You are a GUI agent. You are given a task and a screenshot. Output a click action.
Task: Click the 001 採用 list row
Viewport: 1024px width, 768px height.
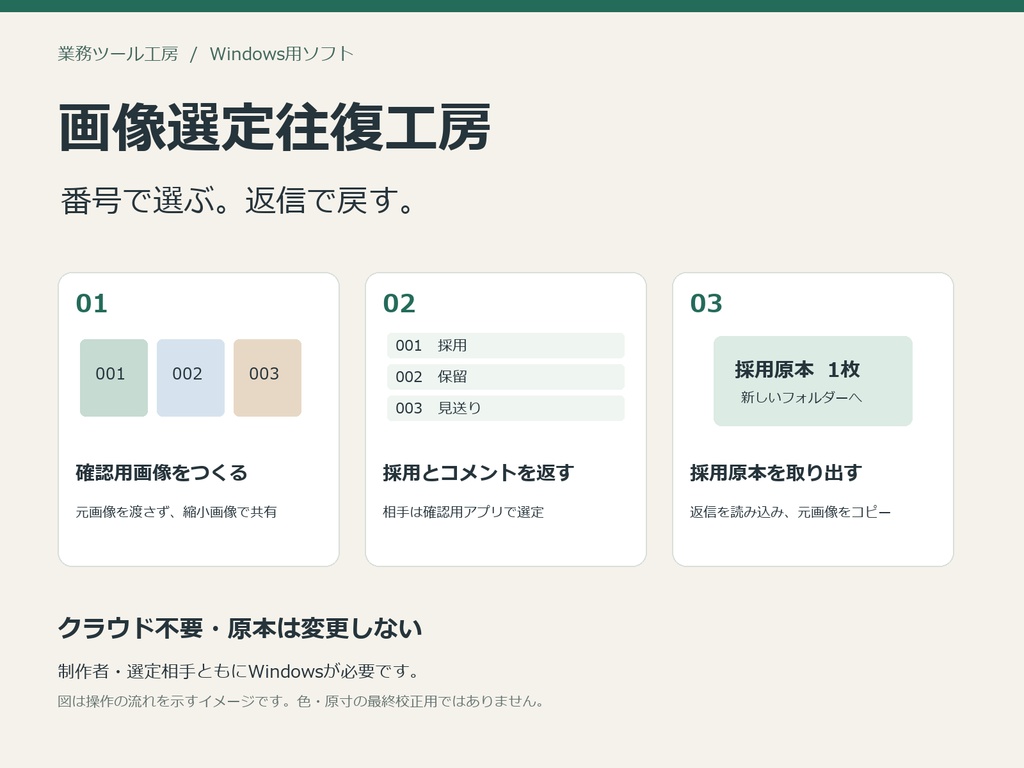coord(505,345)
